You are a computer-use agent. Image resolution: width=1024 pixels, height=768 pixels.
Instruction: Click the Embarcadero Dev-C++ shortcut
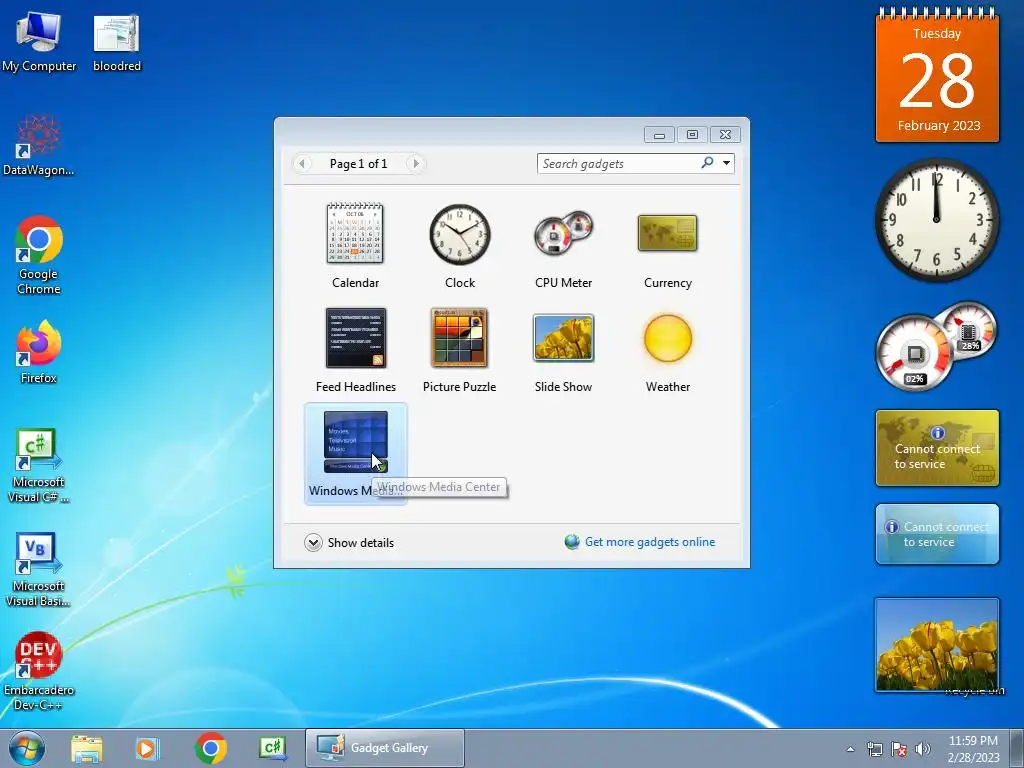(x=39, y=671)
